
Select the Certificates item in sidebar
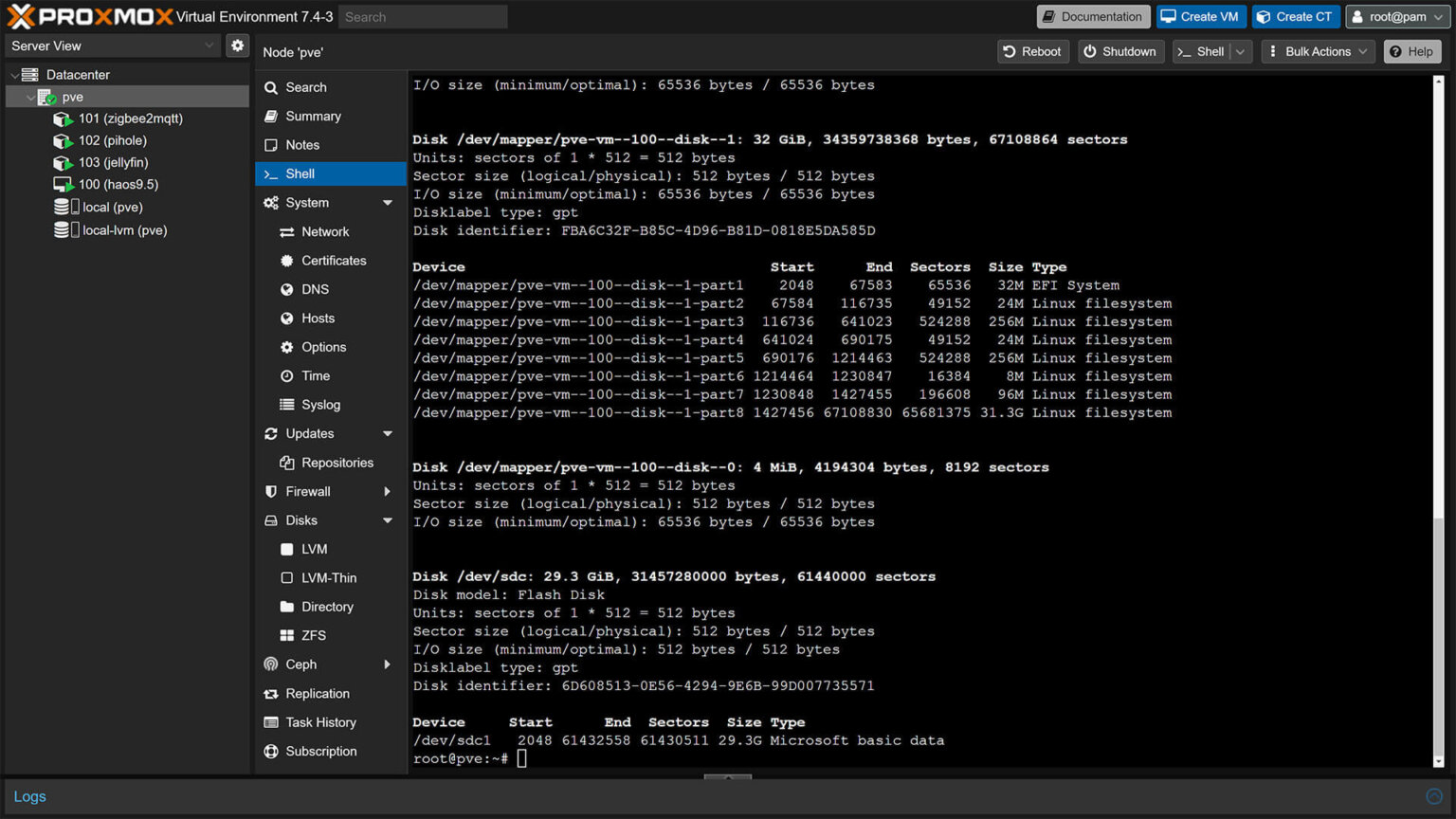(333, 260)
